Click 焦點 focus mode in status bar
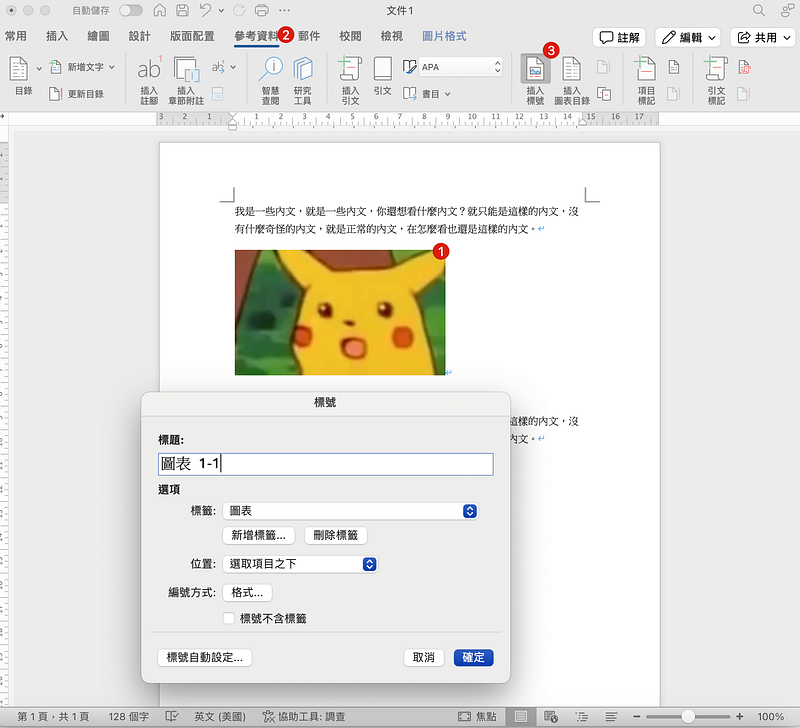Screen dimensions: 800x728 click(x=477, y=716)
